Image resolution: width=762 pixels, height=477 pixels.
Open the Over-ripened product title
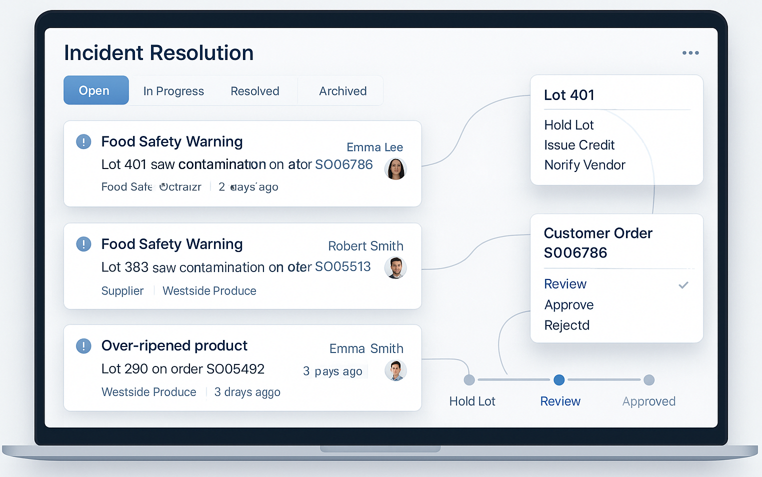pyautogui.click(x=174, y=345)
